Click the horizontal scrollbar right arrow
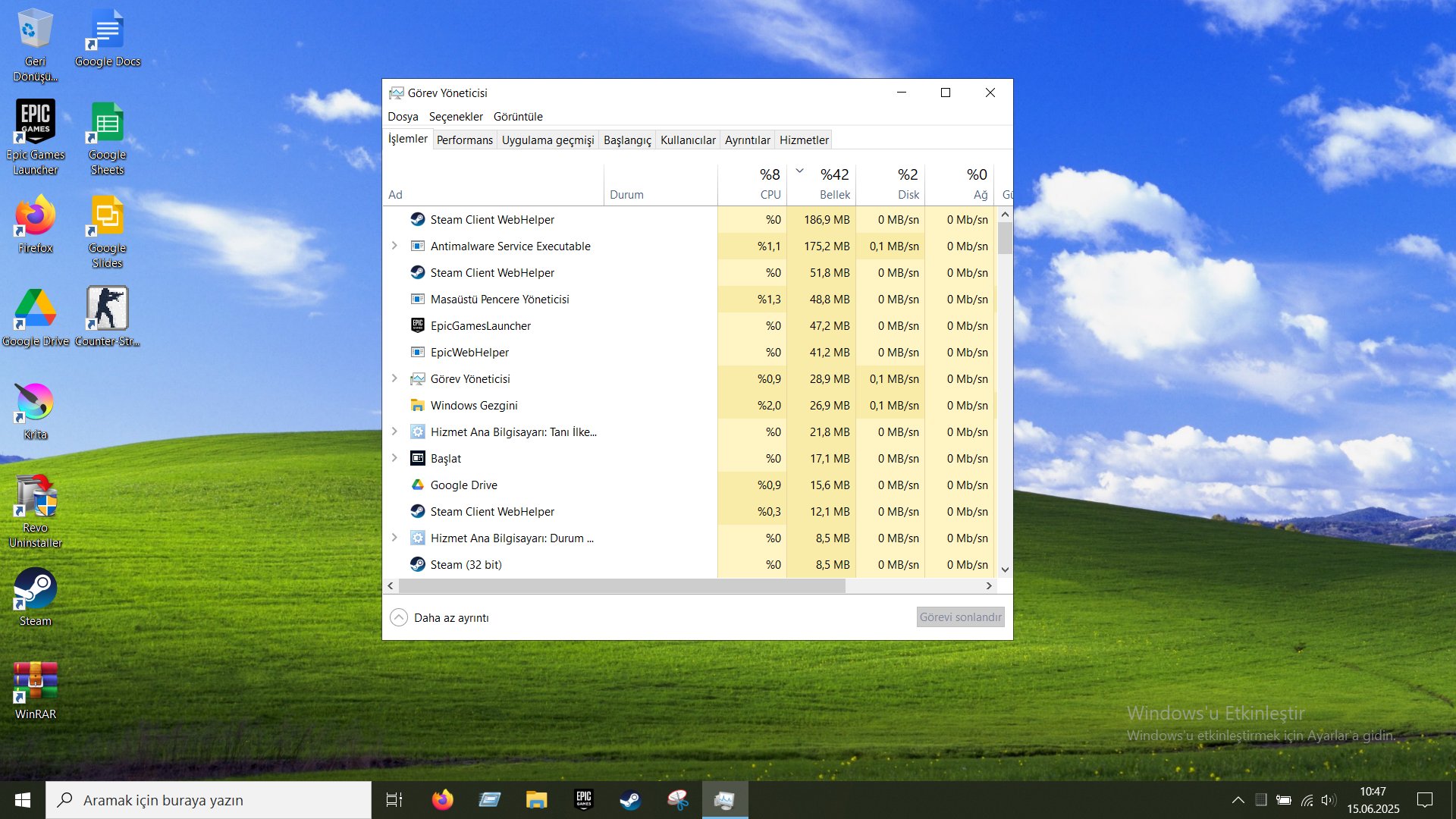Viewport: 1456px width, 819px height. click(x=989, y=585)
